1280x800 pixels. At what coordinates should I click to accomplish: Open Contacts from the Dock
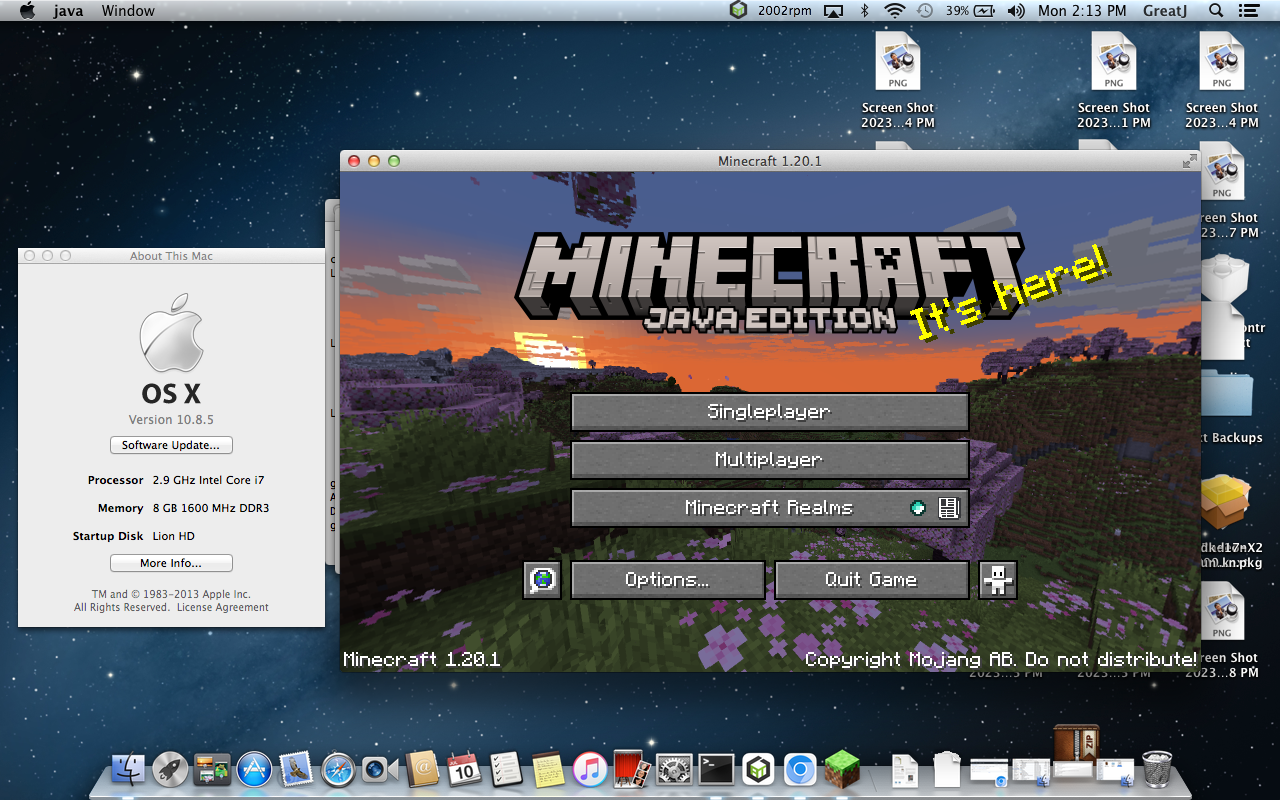pyautogui.click(x=423, y=769)
